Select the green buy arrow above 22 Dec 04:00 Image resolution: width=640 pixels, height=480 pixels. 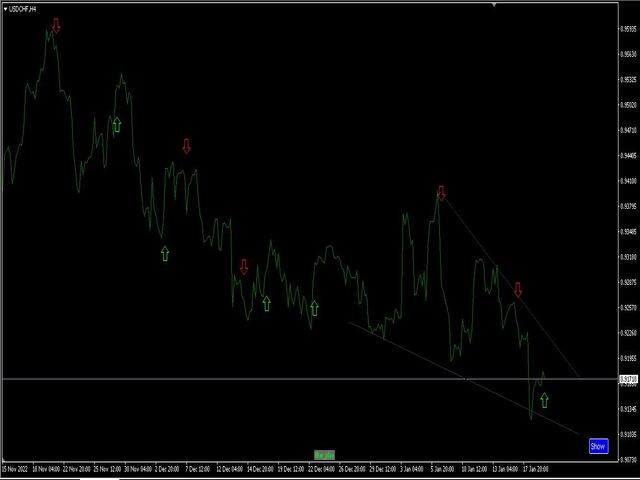(x=314, y=308)
